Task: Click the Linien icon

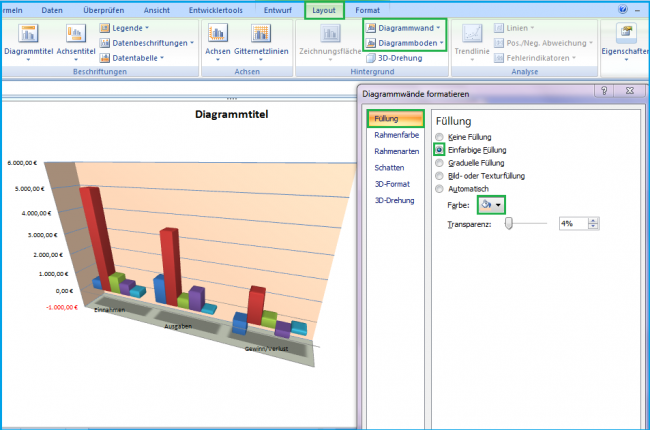Action: coord(499,28)
